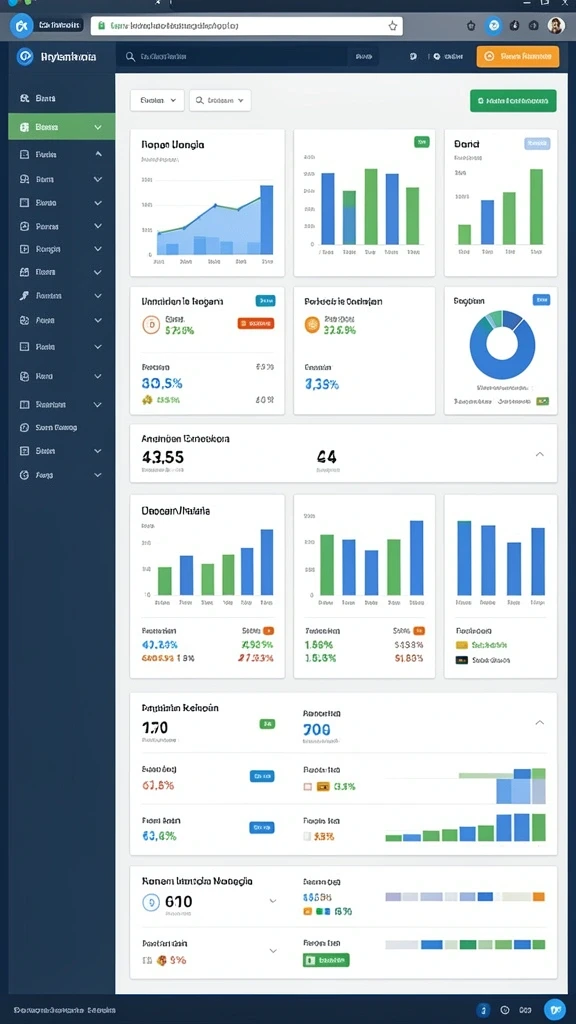This screenshot has height=1024, width=576.
Task: Click the green action button above the charts
Action: point(513,101)
